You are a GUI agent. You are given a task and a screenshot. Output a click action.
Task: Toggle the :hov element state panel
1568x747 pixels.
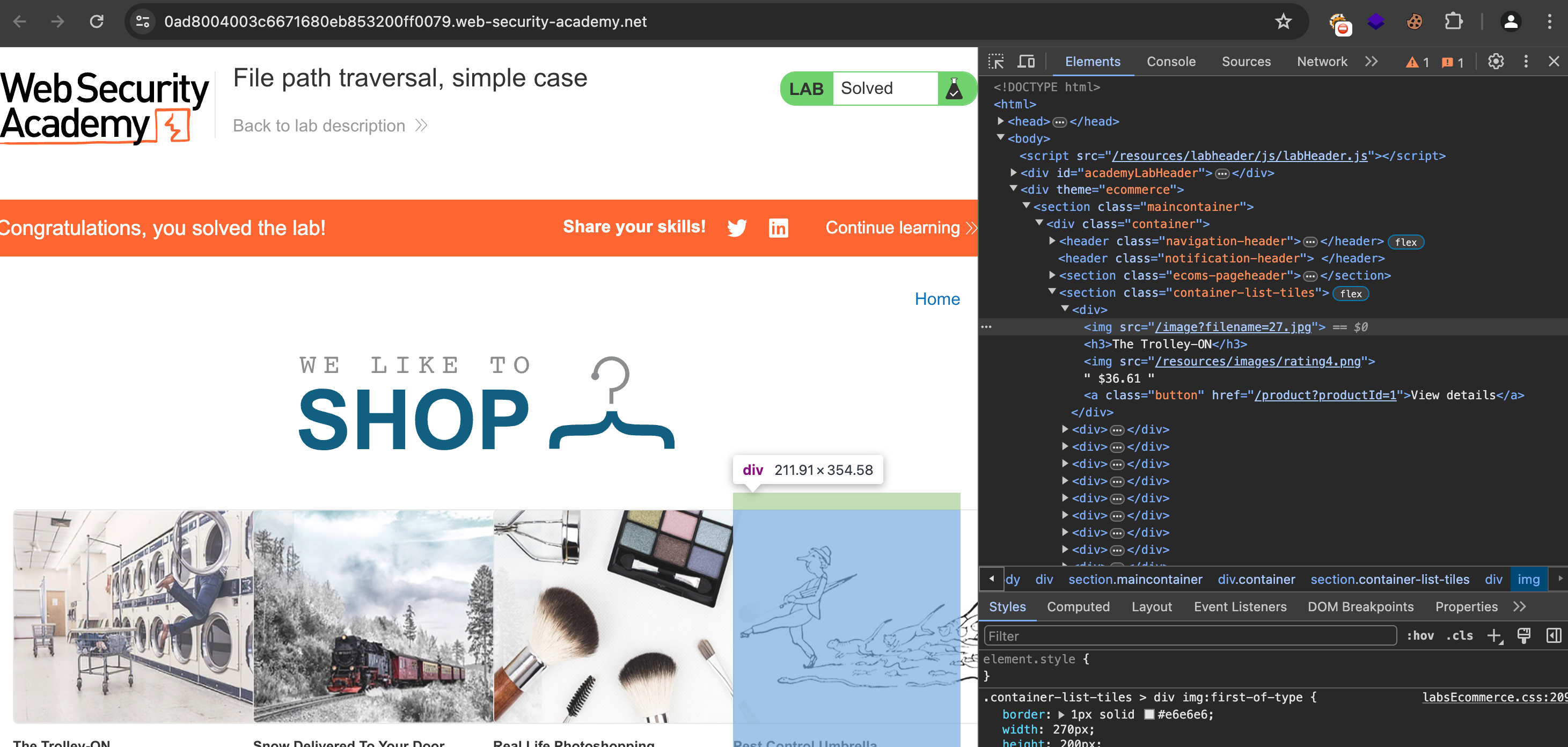1420,636
